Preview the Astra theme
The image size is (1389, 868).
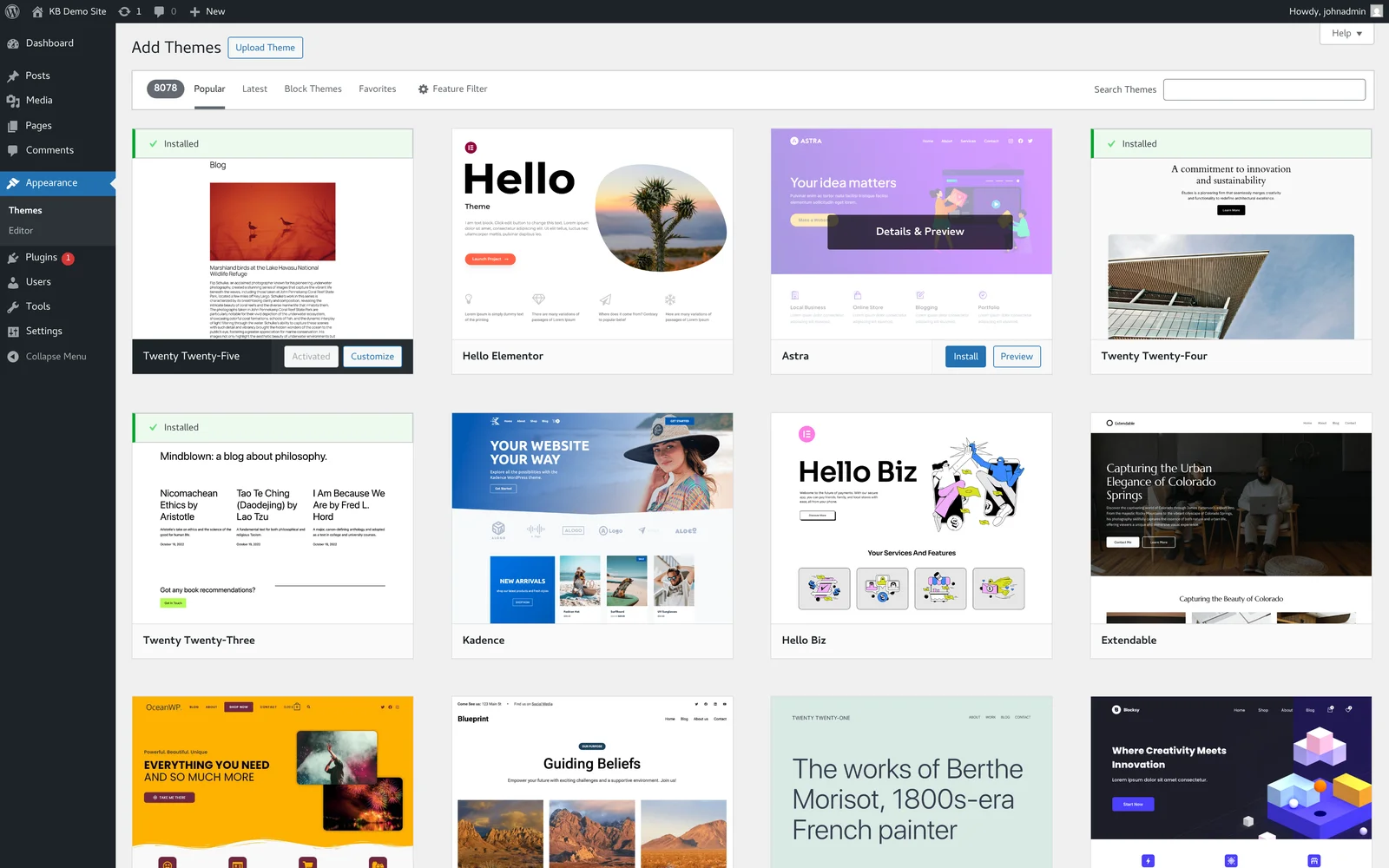(x=1017, y=357)
